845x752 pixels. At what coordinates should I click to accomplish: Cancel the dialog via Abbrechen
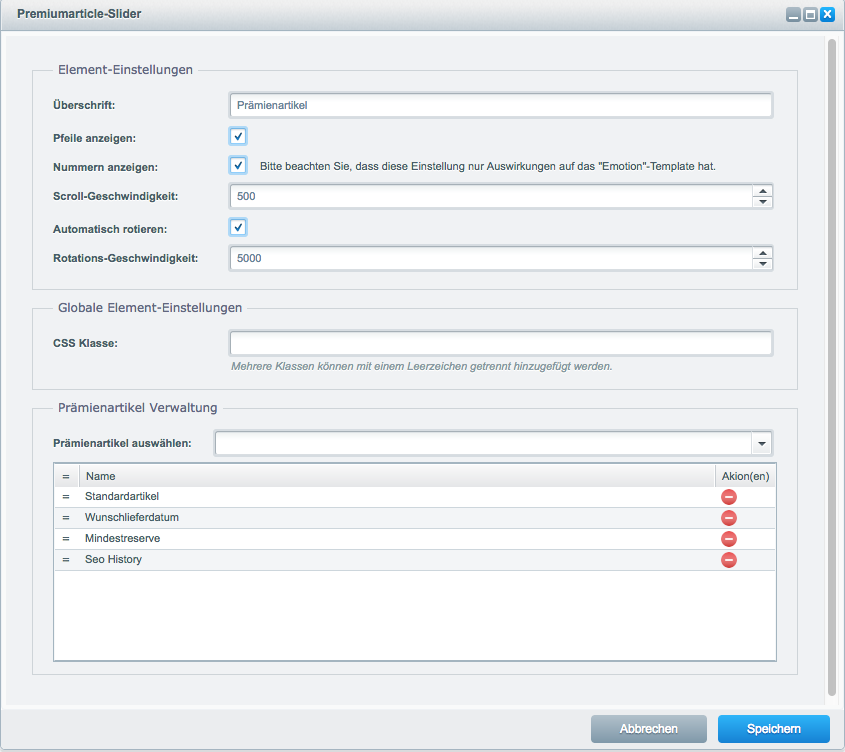tap(648, 729)
